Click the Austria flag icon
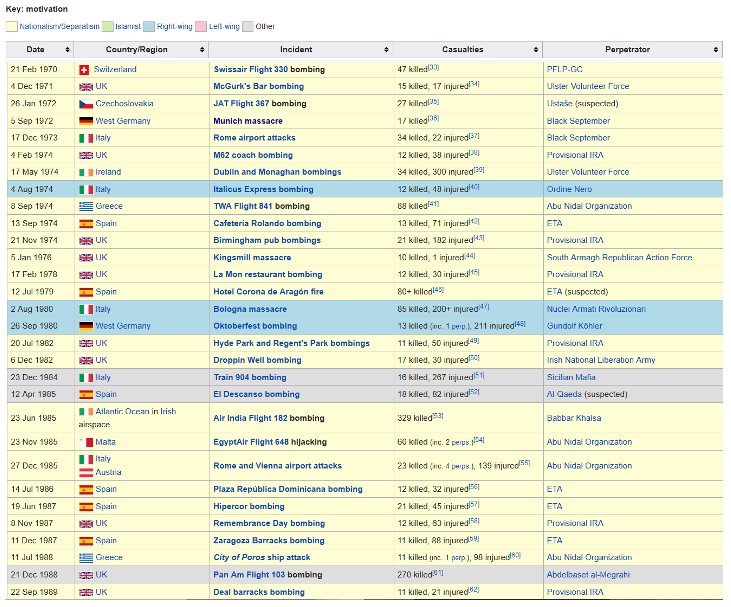731x607 pixels. (x=86, y=473)
